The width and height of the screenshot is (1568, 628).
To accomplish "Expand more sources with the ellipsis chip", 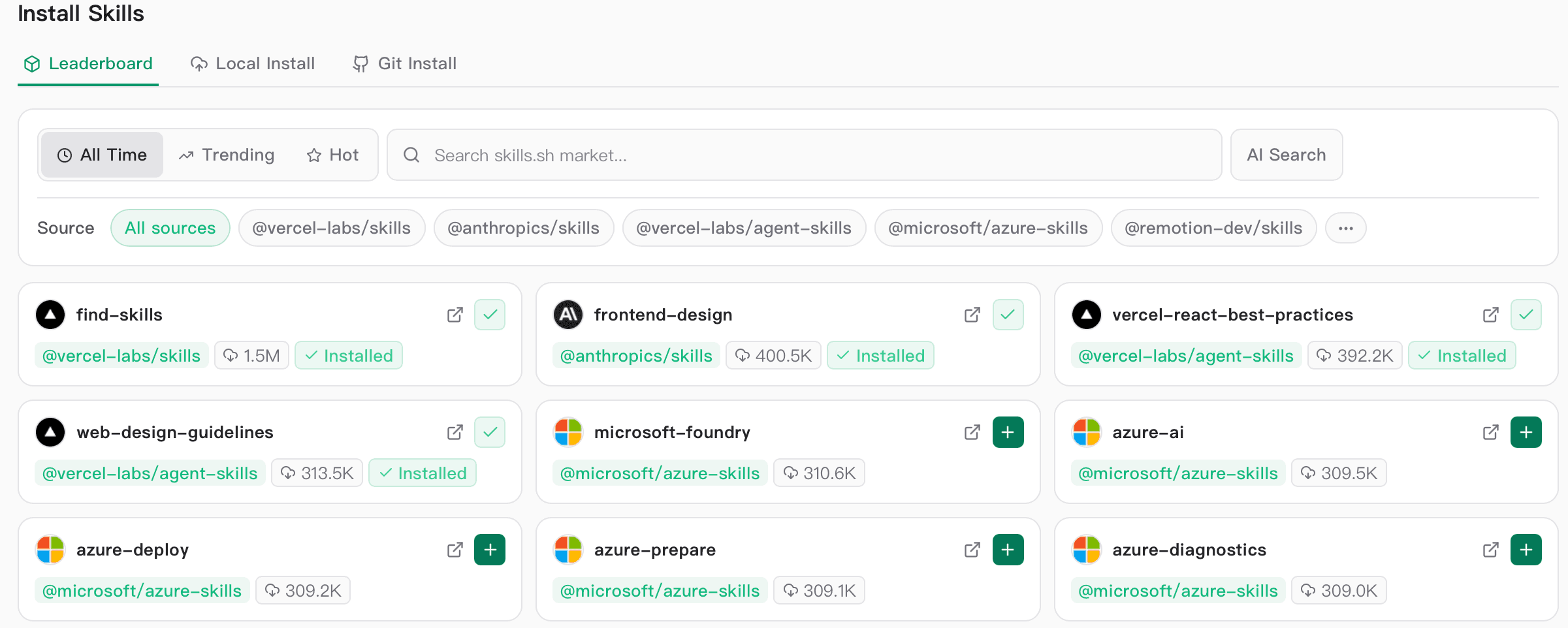I will click(x=1345, y=228).
